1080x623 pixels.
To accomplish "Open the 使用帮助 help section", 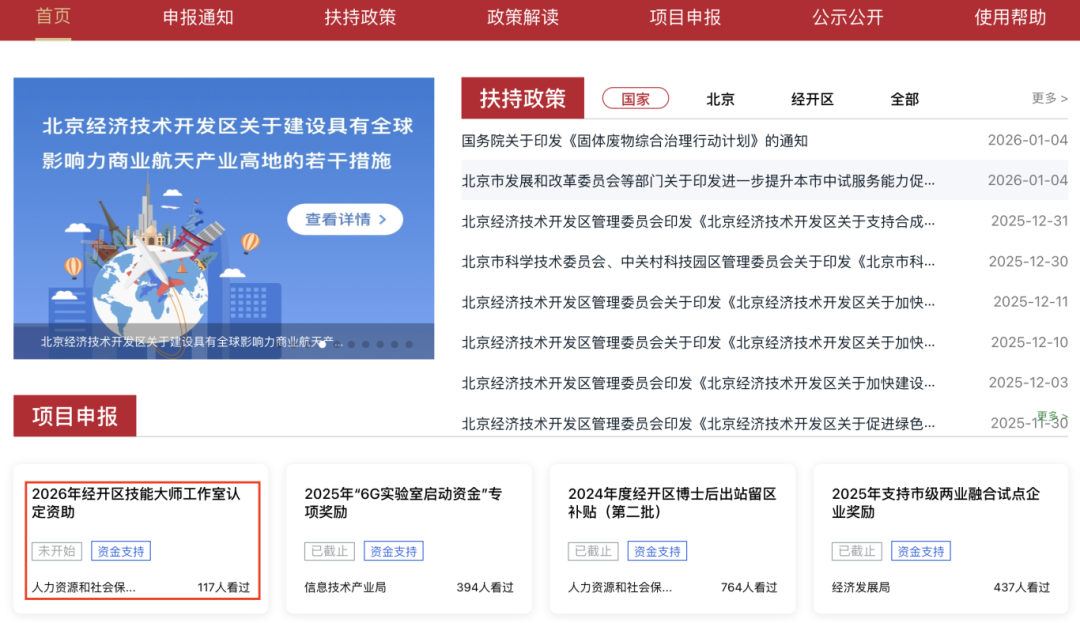I will (1009, 17).
